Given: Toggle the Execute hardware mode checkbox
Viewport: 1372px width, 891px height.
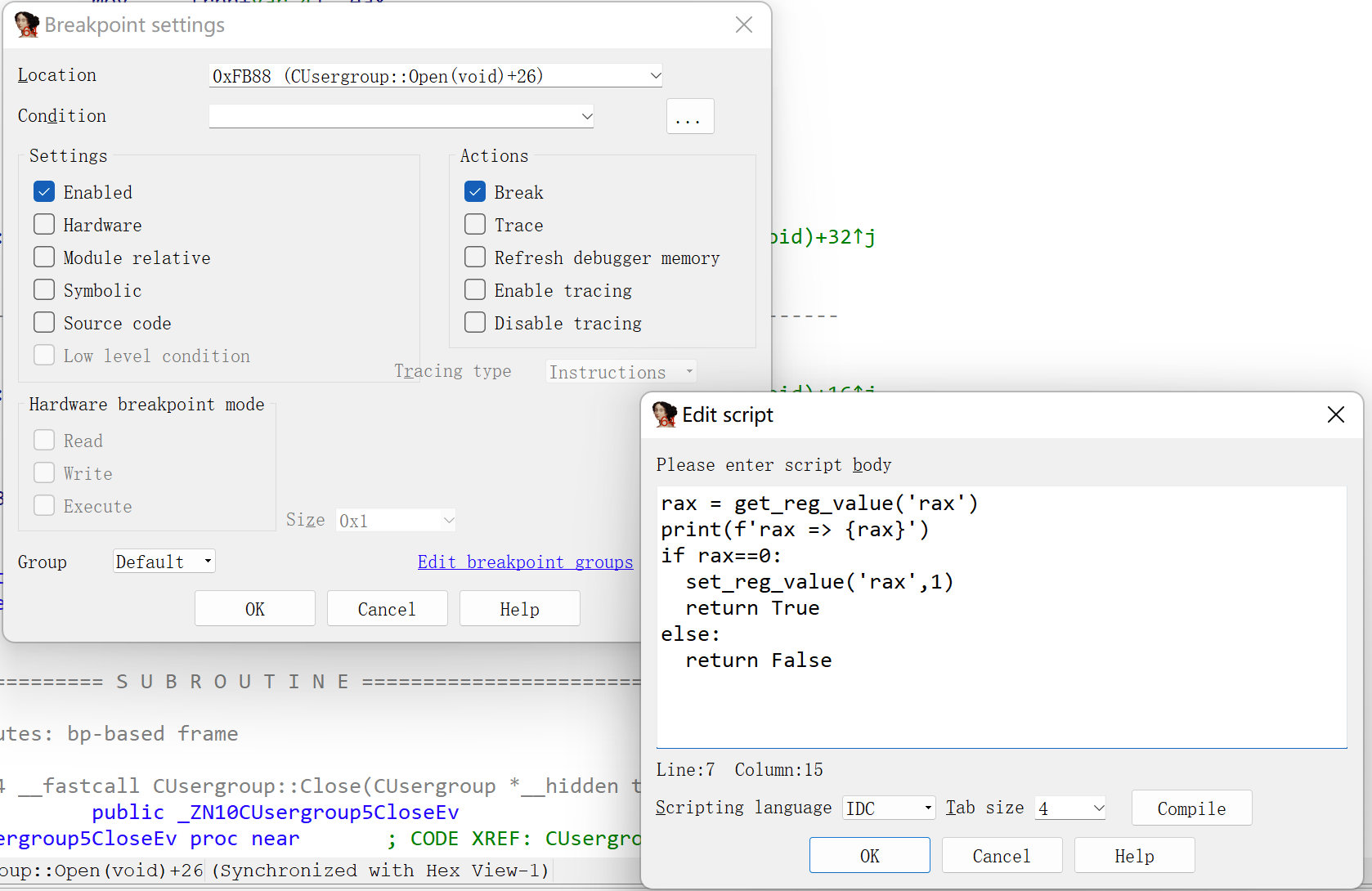Looking at the screenshot, I should [44, 506].
